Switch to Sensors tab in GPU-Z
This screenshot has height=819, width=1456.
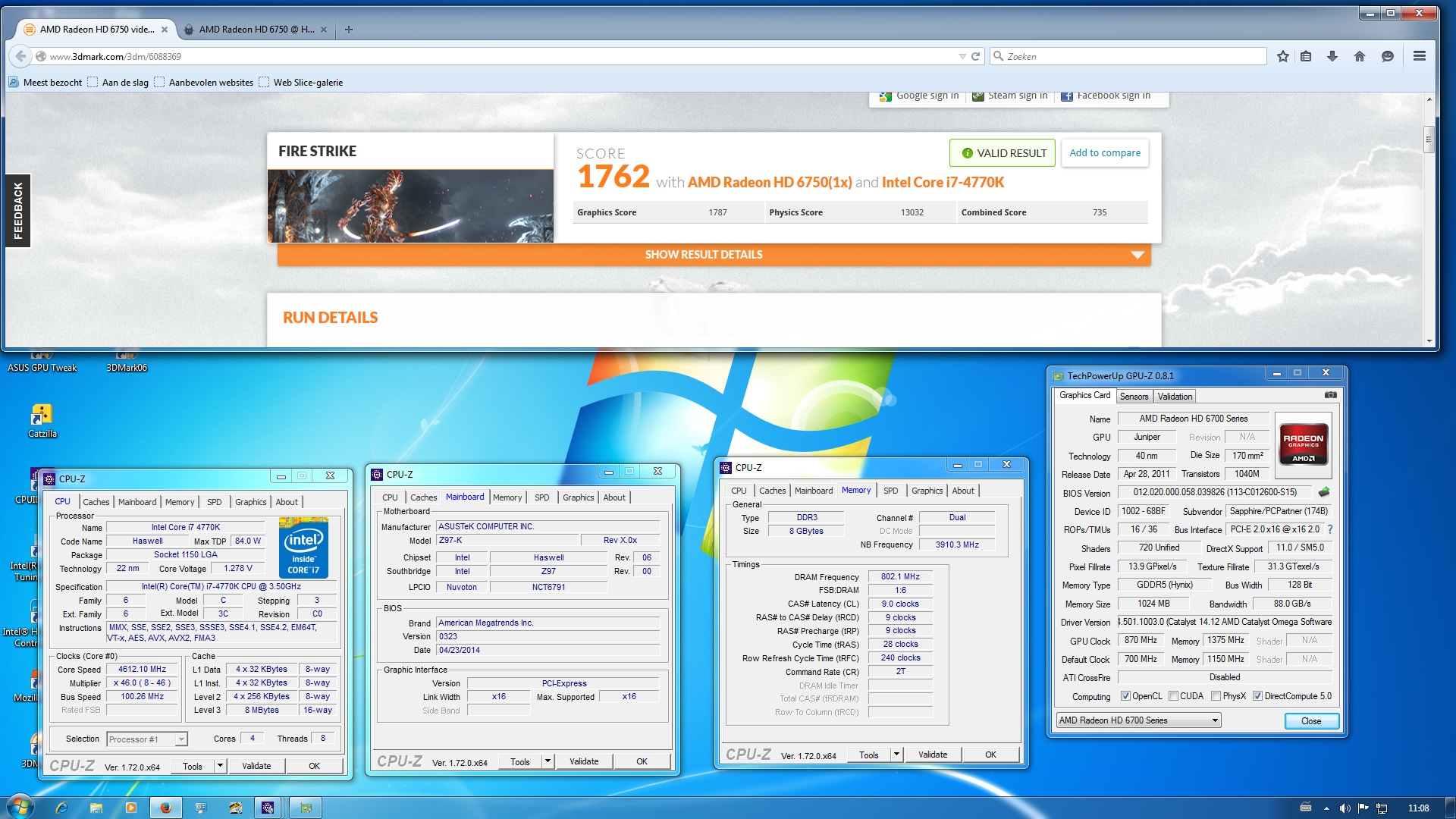point(1134,396)
